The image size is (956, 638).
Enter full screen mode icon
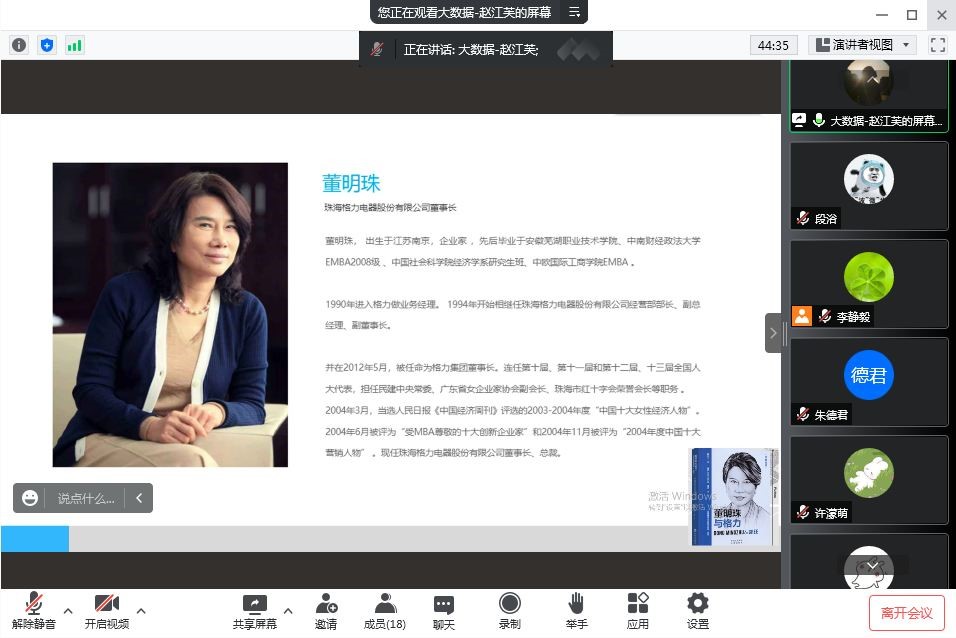(937, 45)
